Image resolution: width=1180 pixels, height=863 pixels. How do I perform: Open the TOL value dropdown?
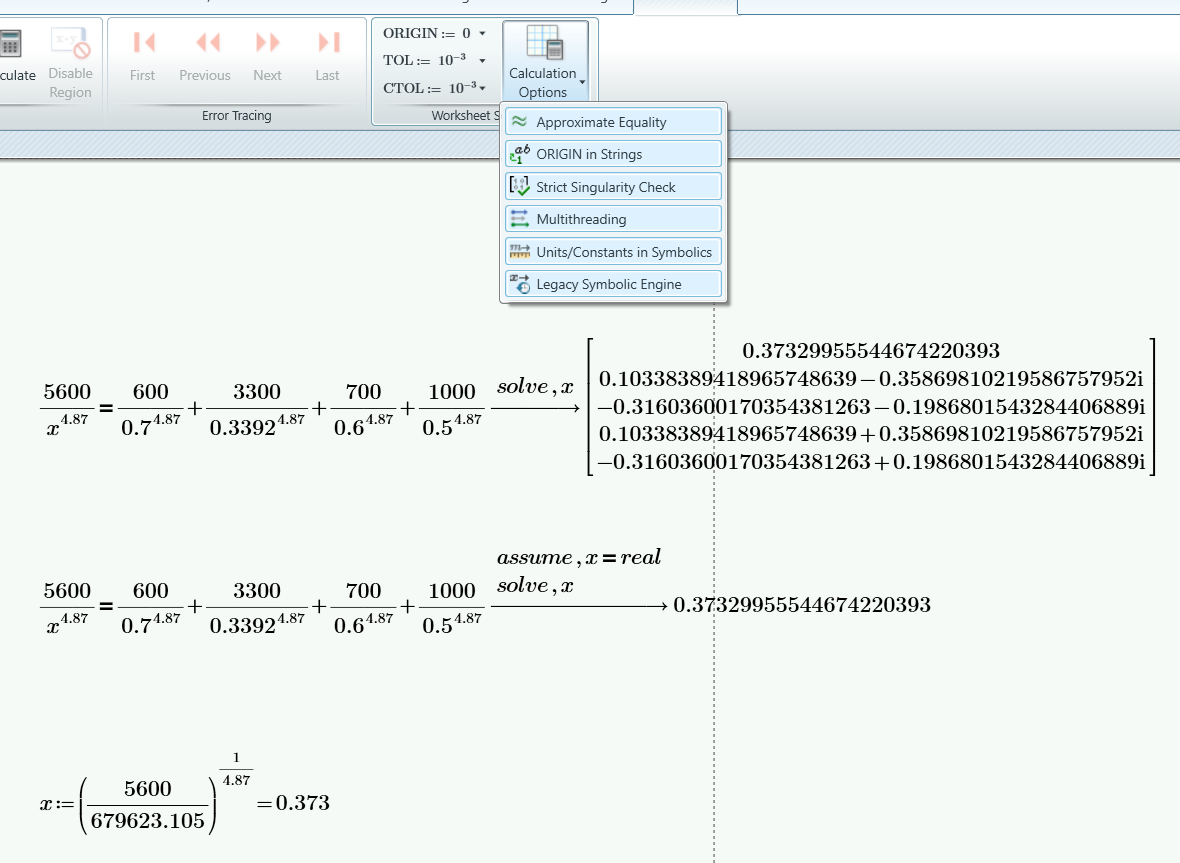point(482,61)
